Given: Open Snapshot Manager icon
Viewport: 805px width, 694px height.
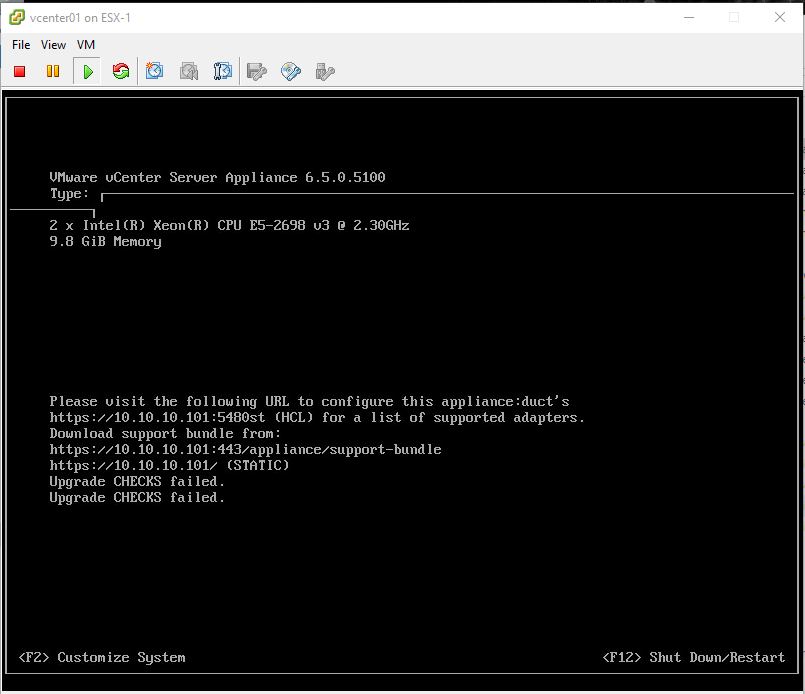Looking at the screenshot, I should click(222, 71).
